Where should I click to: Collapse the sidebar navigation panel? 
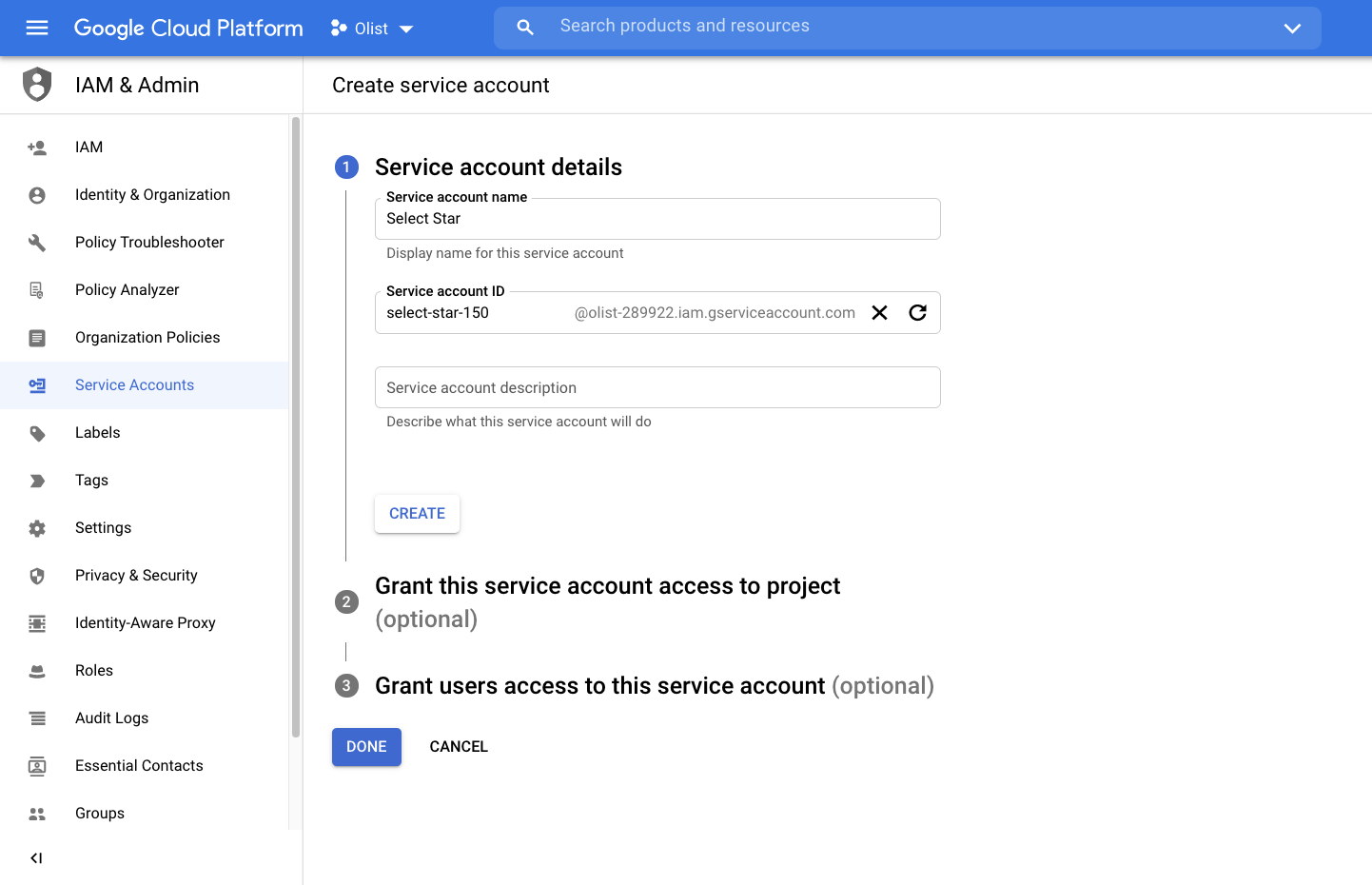[x=36, y=858]
